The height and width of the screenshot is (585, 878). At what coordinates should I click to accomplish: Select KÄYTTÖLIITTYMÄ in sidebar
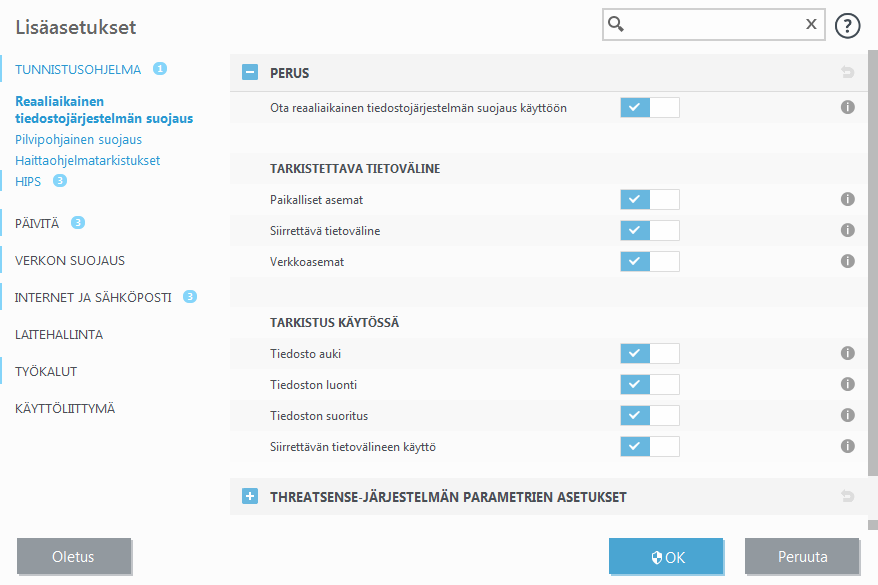pos(65,409)
